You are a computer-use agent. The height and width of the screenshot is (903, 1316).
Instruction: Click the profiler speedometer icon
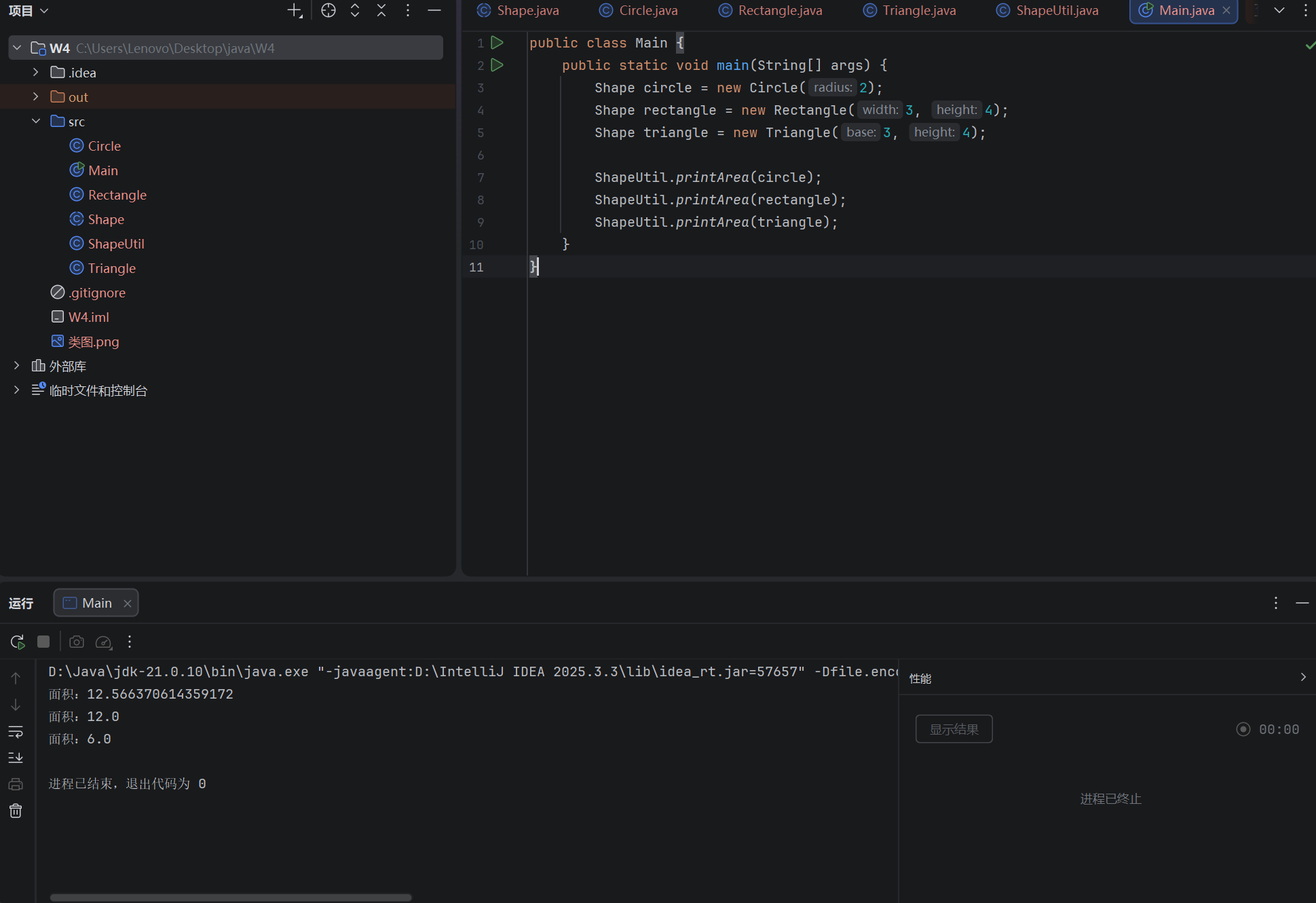[103, 642]
